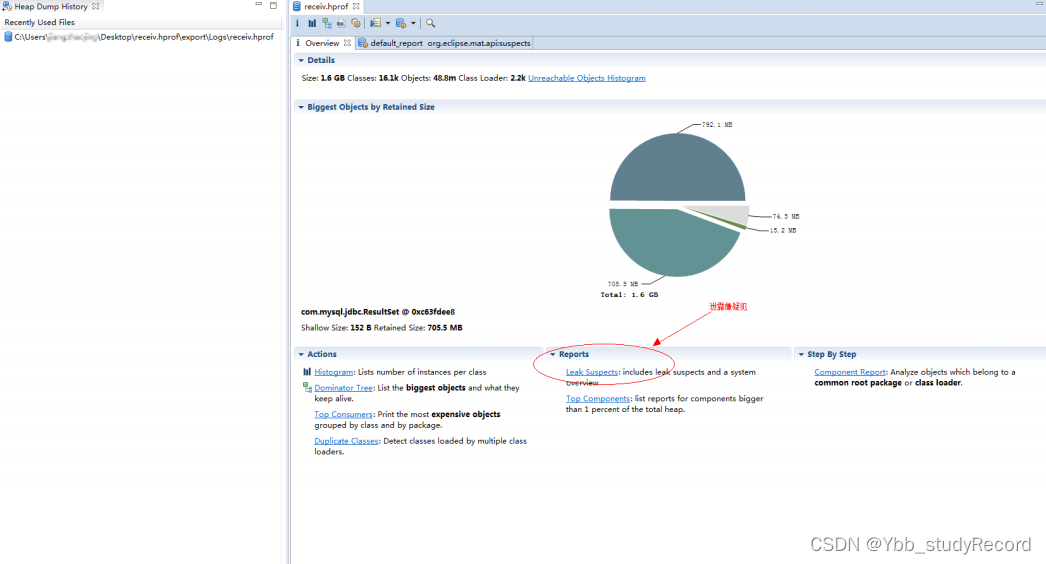Click 'com.mysql.jdbc.ResultSet @ 0xc63fdee8' text
Image resolution: width=1046 pixels, height=564 pixels.
(x=378, y=312)
